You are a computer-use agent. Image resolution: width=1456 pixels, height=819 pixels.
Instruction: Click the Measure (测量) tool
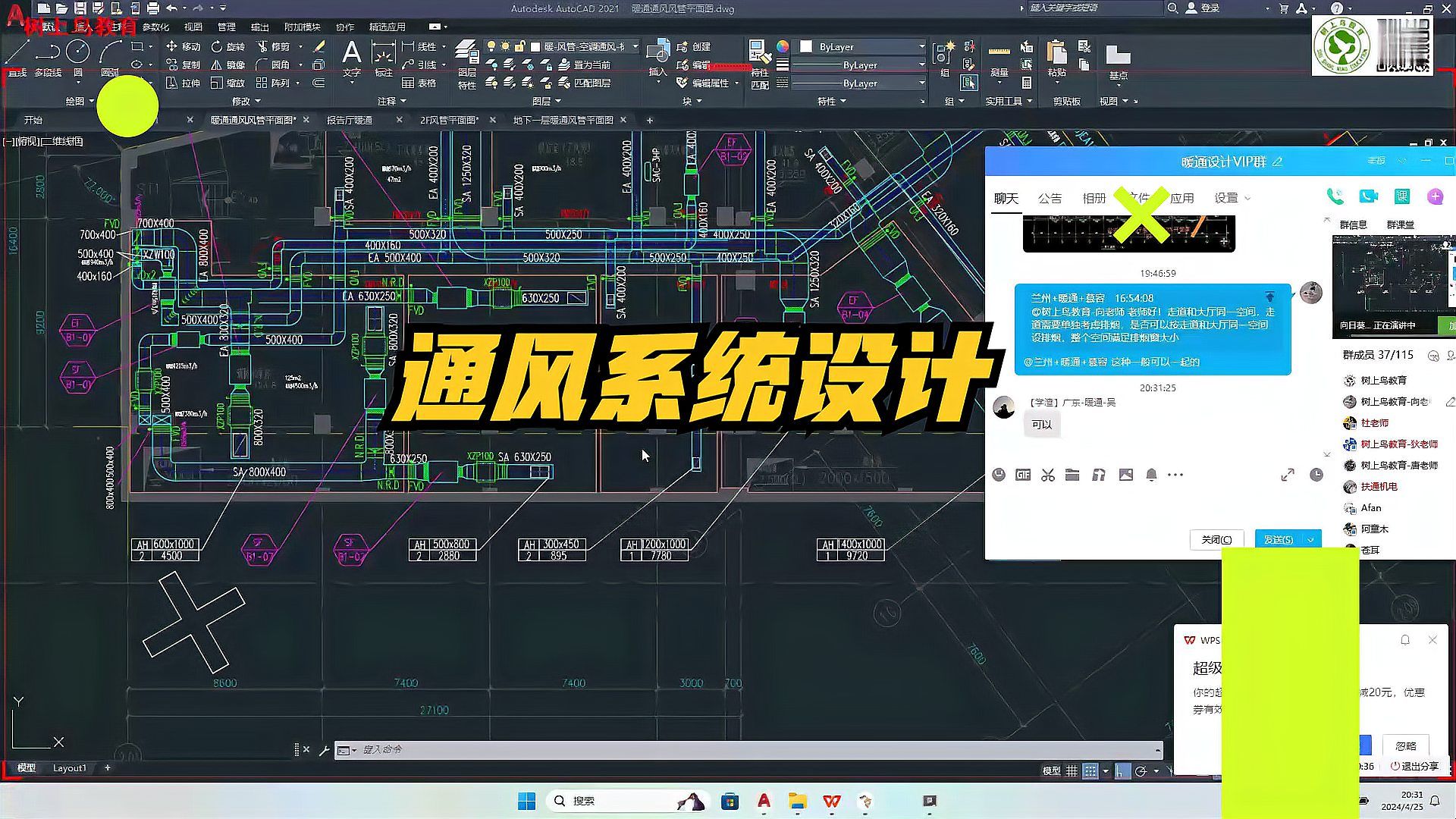[999, 58]
